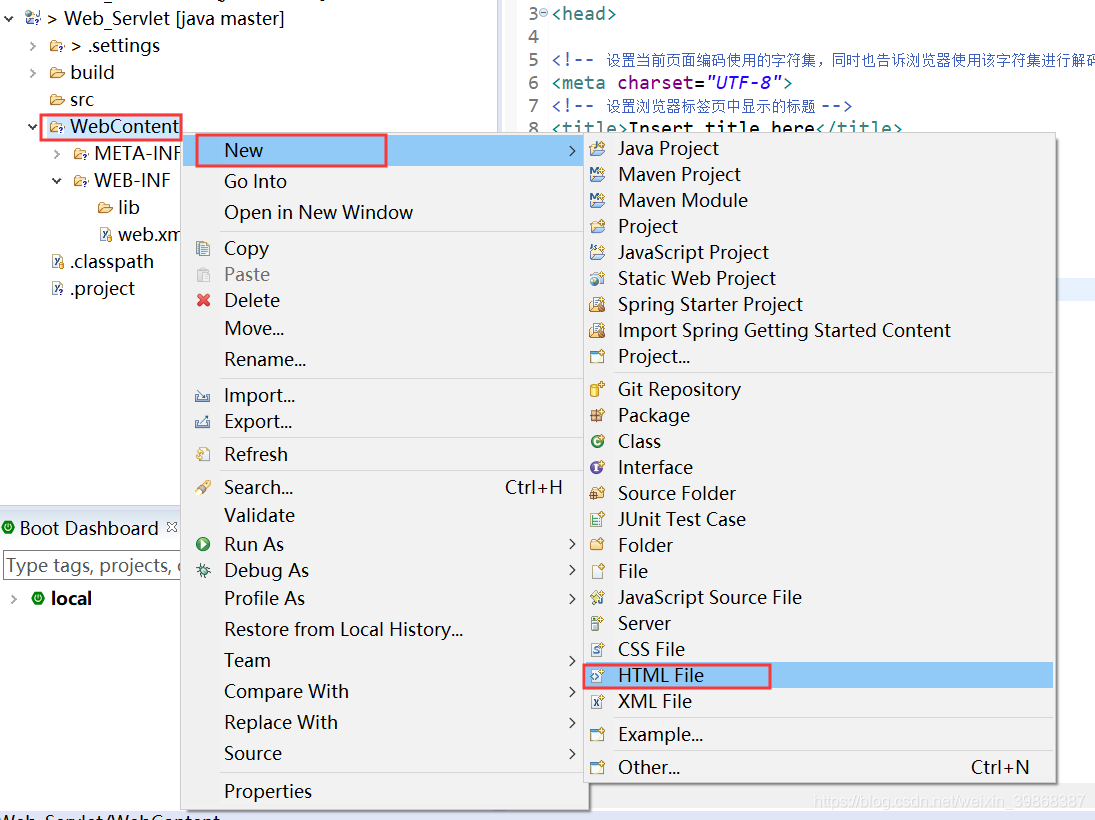Click the green Run As play icon
The height and width of the screenshot is (820, 1095).
point(203,544)
